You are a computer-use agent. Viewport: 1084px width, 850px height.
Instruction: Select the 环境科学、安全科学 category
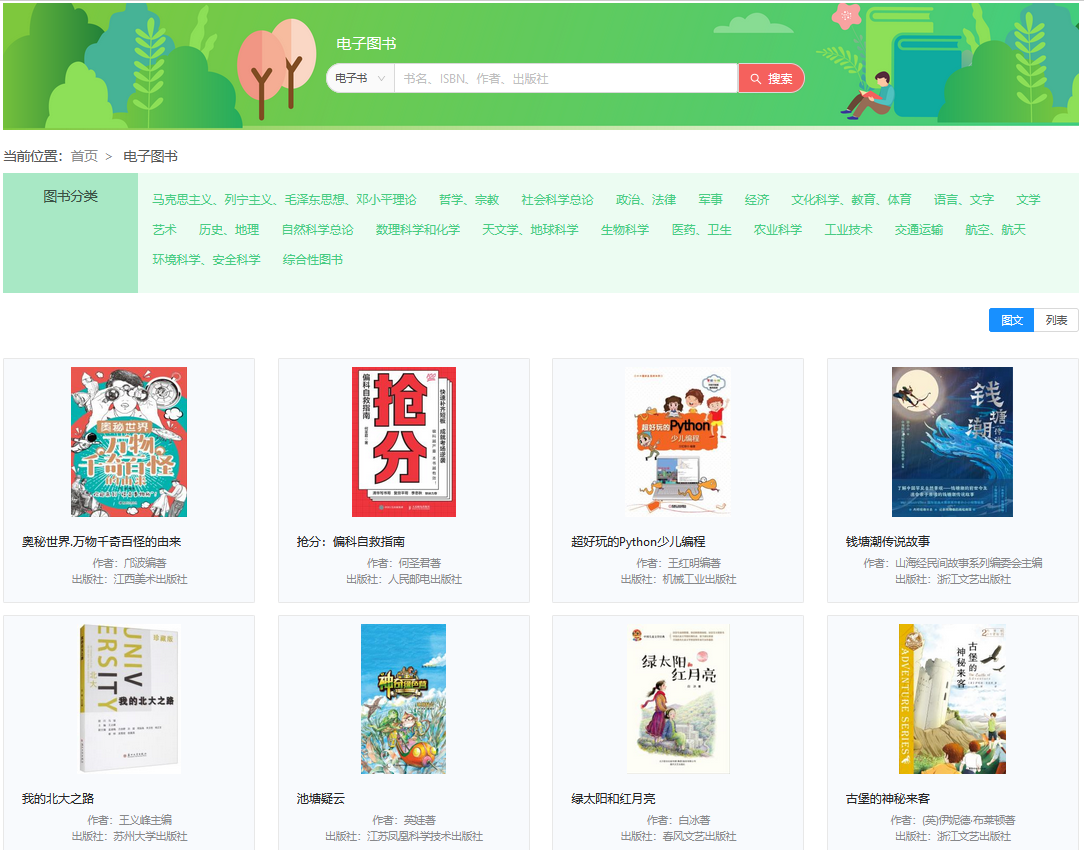206,259
